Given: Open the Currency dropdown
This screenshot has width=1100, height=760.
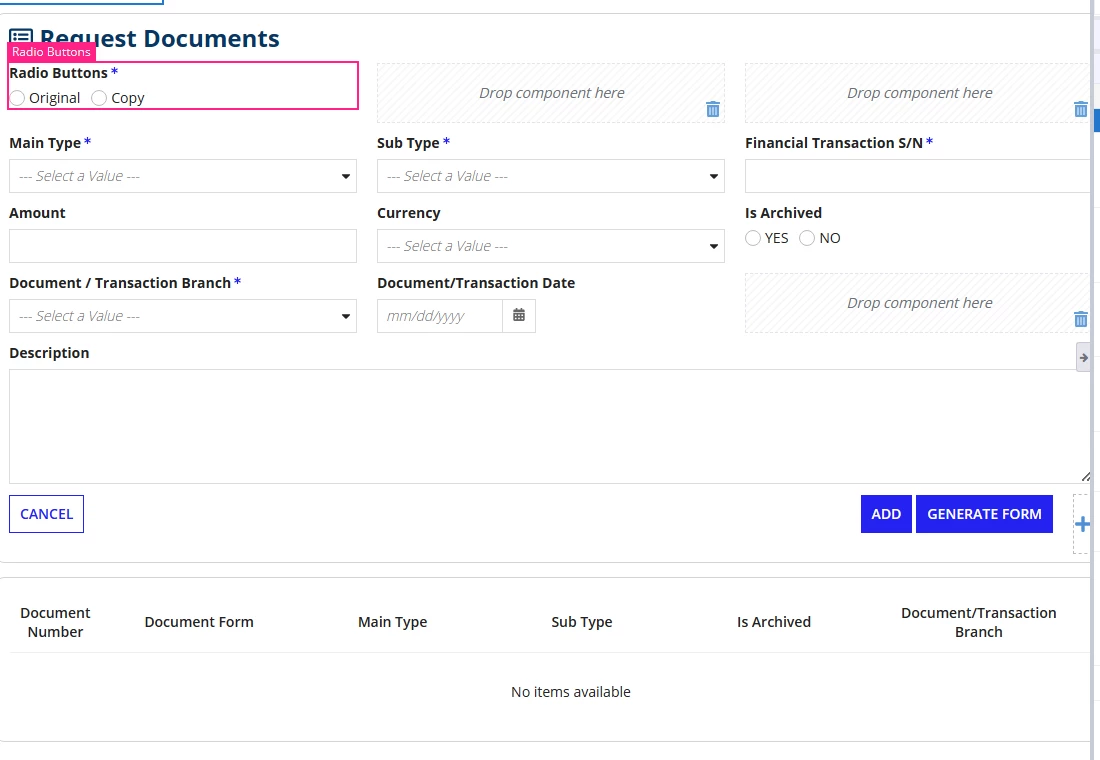Looking at the screenshot, I should [x=551, y=246].
